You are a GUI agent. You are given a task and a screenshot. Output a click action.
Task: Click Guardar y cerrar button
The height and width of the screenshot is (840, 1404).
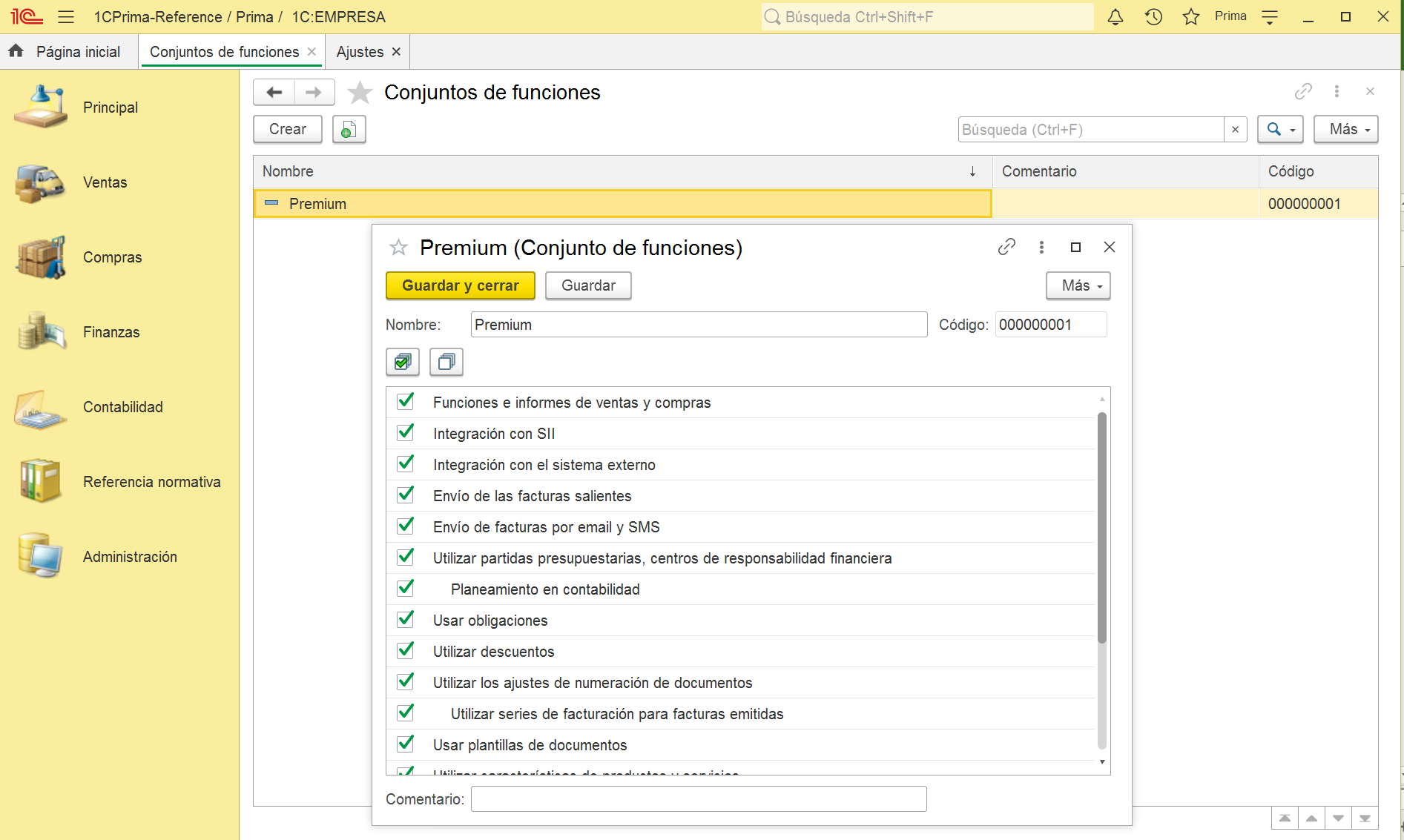pos(460,285)
